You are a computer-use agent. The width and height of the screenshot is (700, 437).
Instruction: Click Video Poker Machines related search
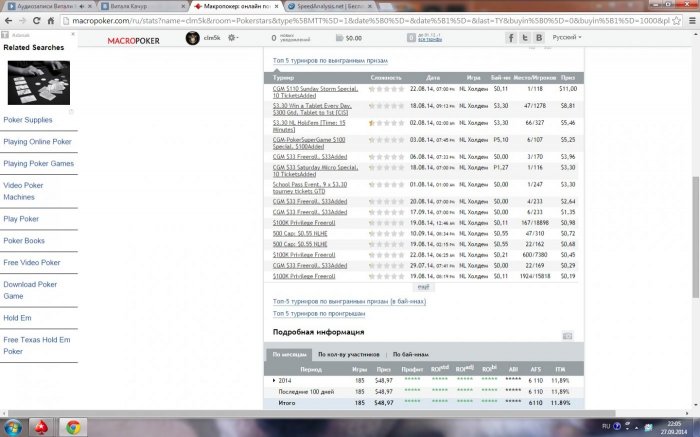pyautogui.click(x=23, y=191)
